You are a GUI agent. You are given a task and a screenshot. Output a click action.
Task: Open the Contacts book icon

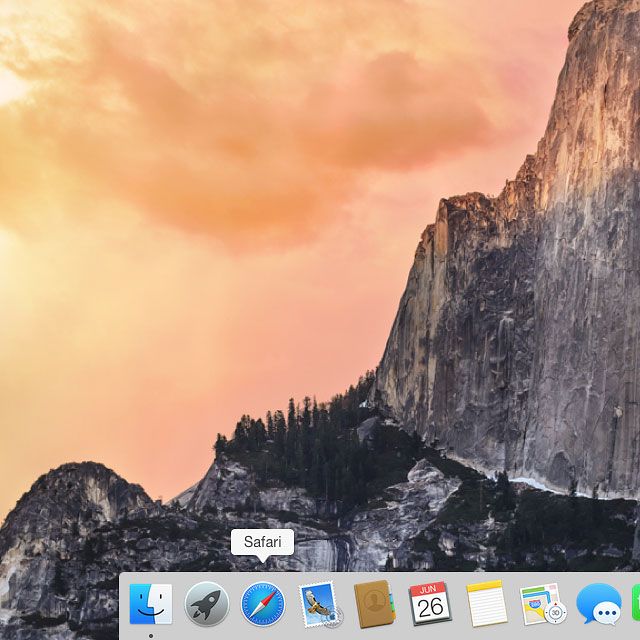tap(374, 604)
